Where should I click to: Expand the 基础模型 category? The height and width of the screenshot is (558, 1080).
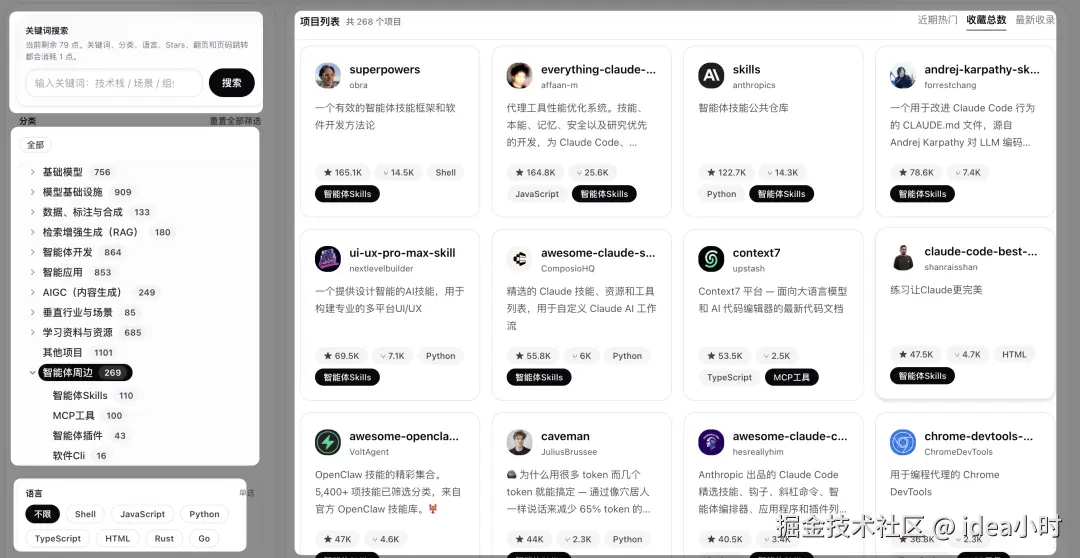[32, 172]
